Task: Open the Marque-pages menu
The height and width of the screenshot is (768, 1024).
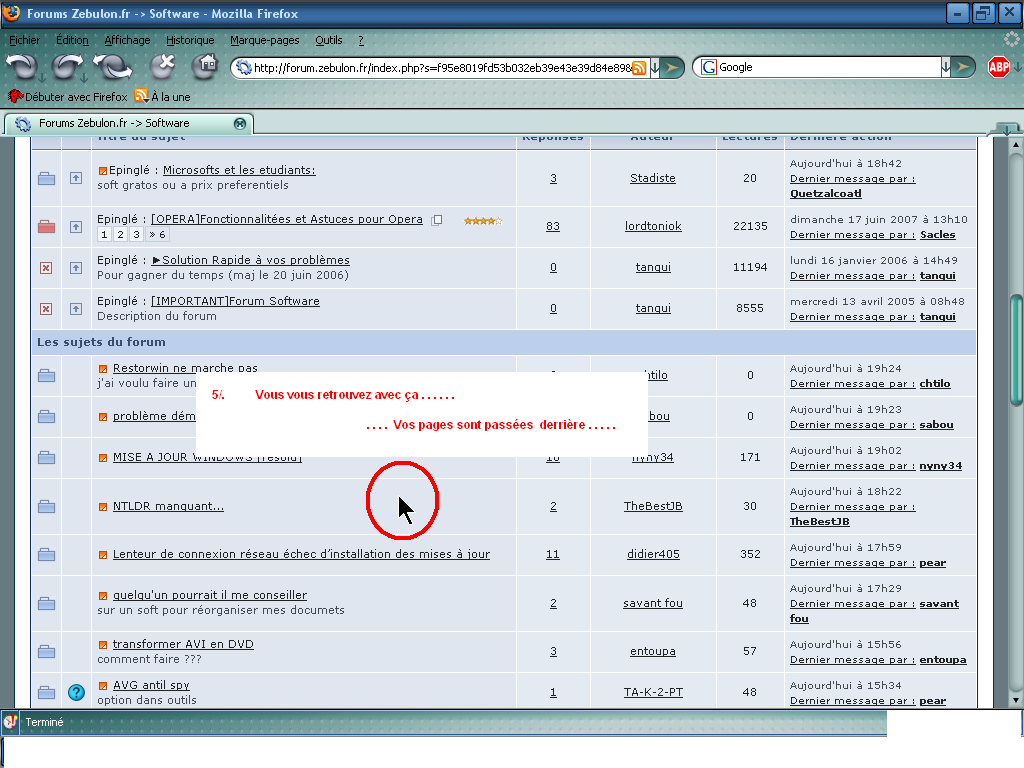Action: pyautogui.click(x=264, y=40)
